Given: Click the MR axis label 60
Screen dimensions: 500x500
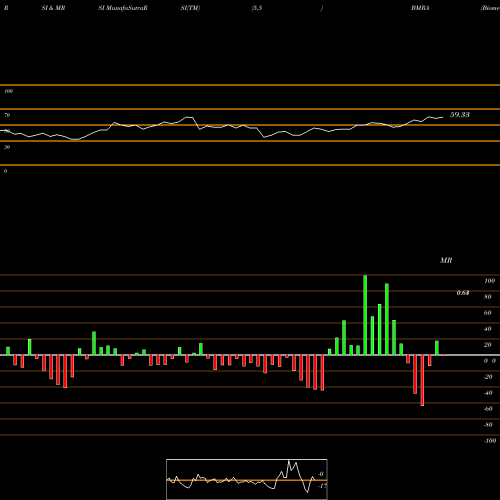Looking at the screenshot, I should tap(488, 313).
